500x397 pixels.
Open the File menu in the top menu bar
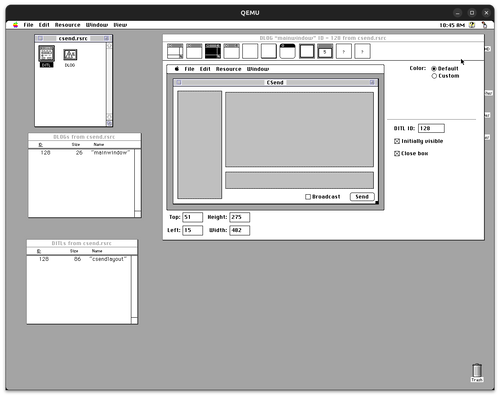pos(28,25)
